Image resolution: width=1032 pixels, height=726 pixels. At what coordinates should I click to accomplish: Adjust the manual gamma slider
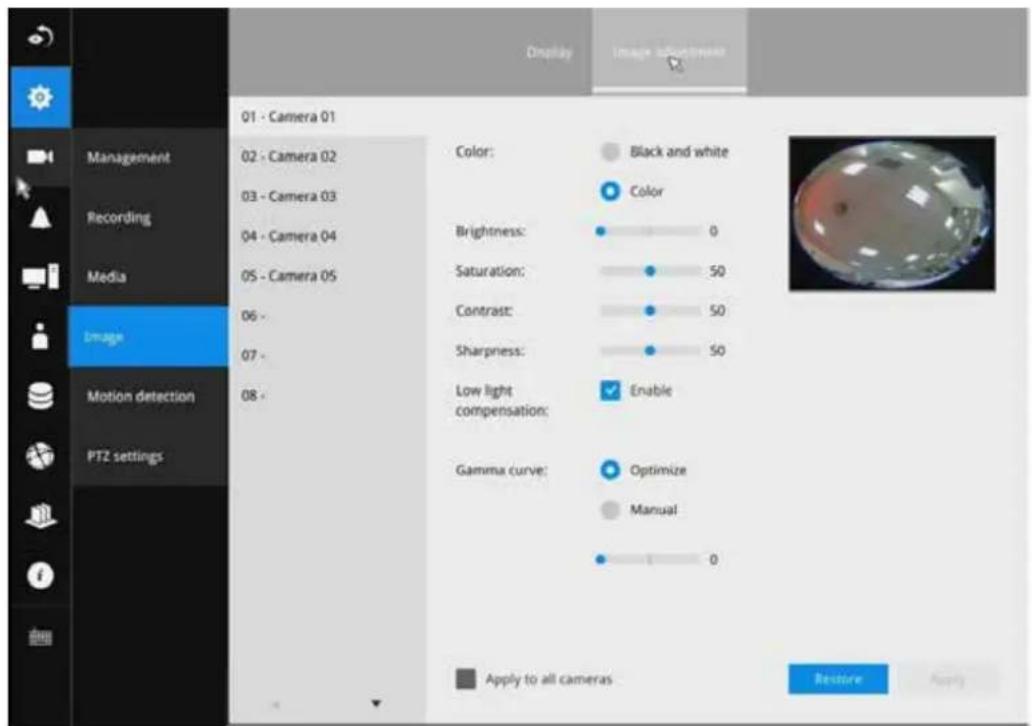[x=650, y=559]
